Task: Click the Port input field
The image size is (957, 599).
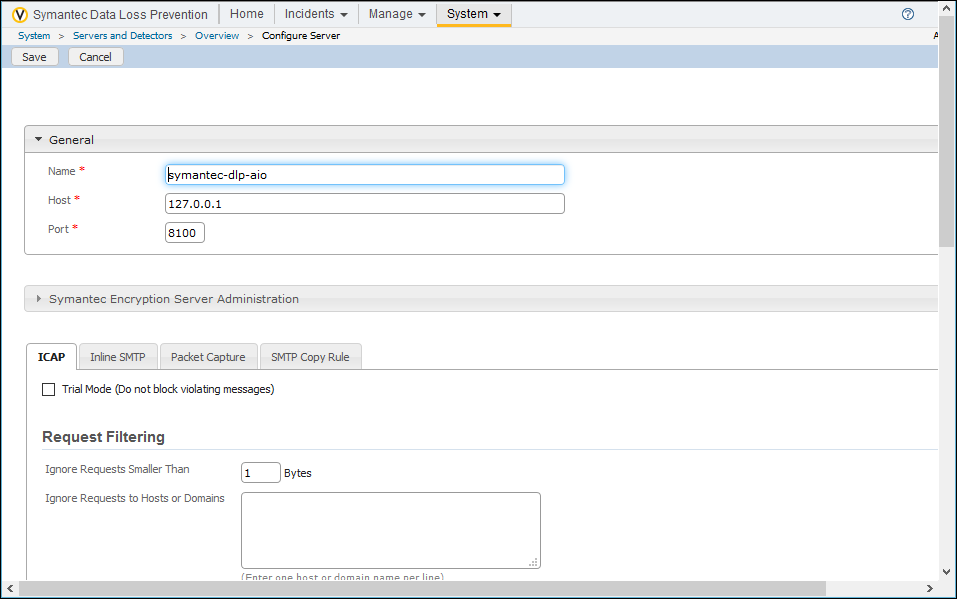Action: [185, 233]
